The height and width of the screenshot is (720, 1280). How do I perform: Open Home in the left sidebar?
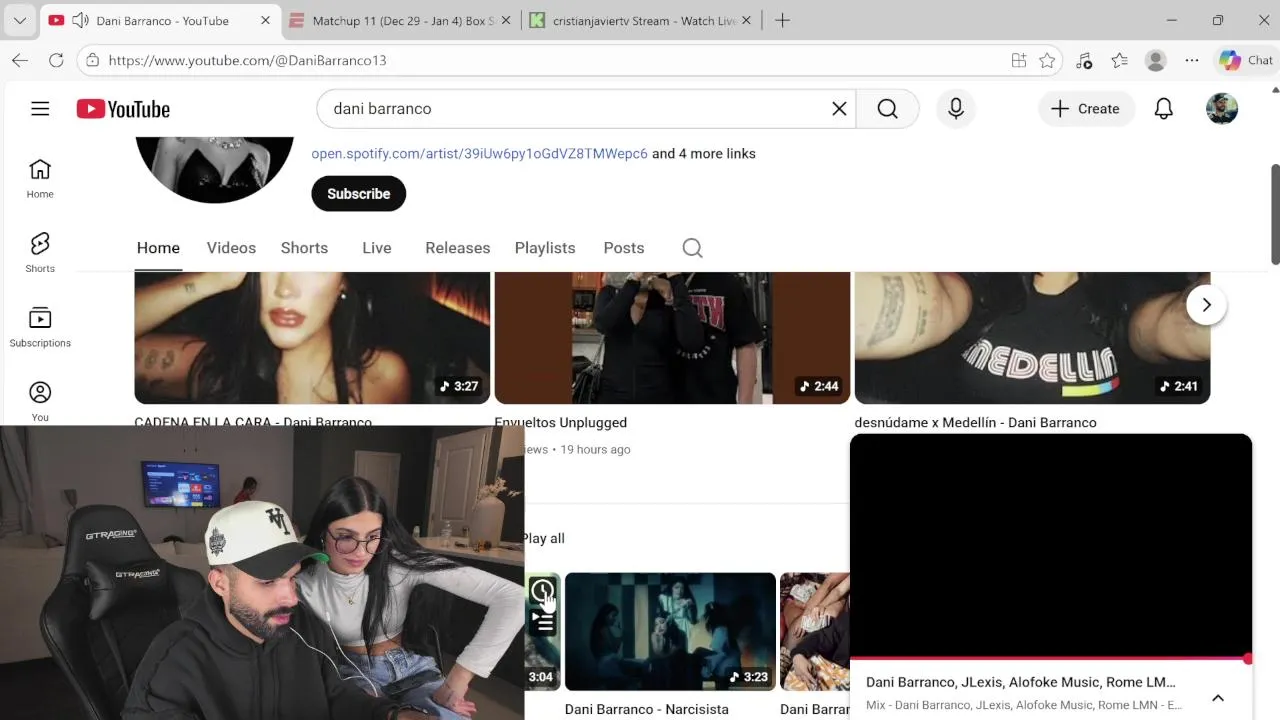[40, 179]
